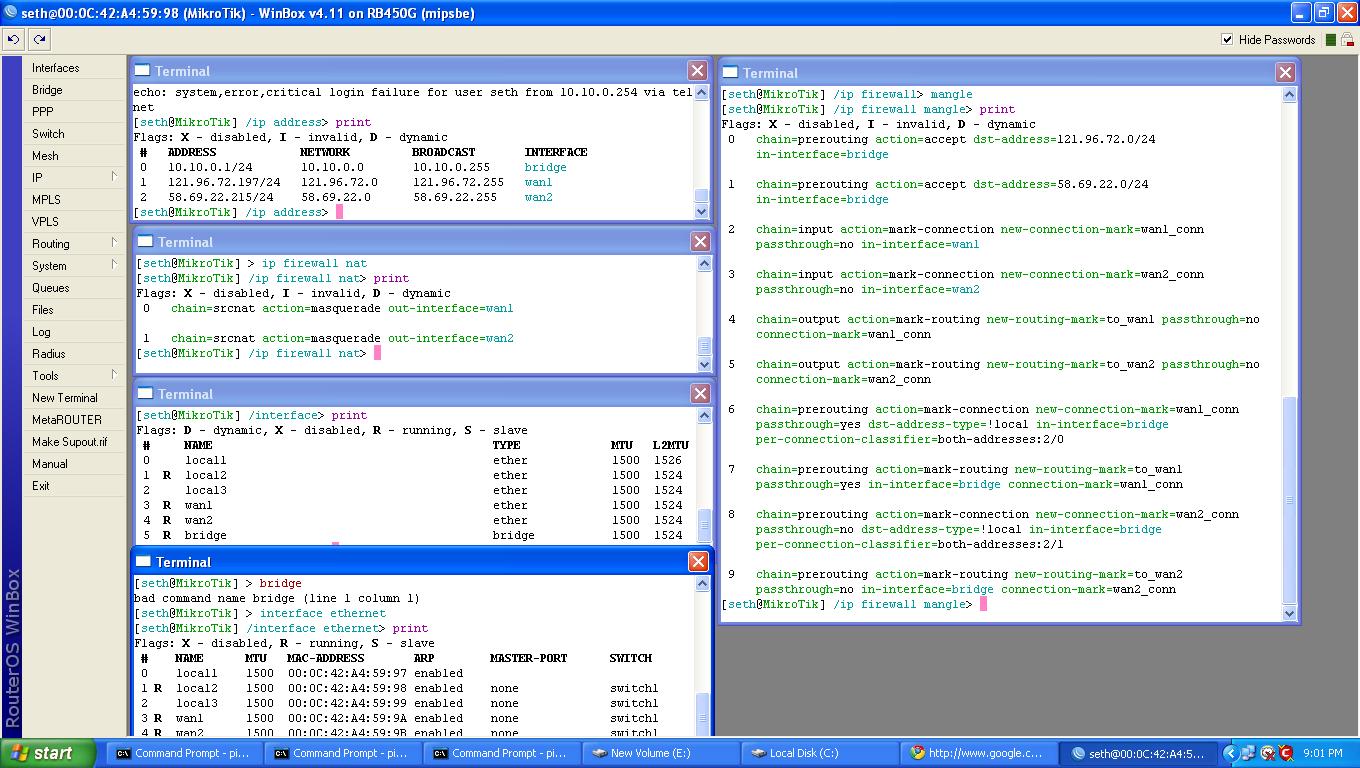The image size is (1360, 768).
Task: Switch to New Volume (E:) taskbar window
Action: click(x=661, y=753)
